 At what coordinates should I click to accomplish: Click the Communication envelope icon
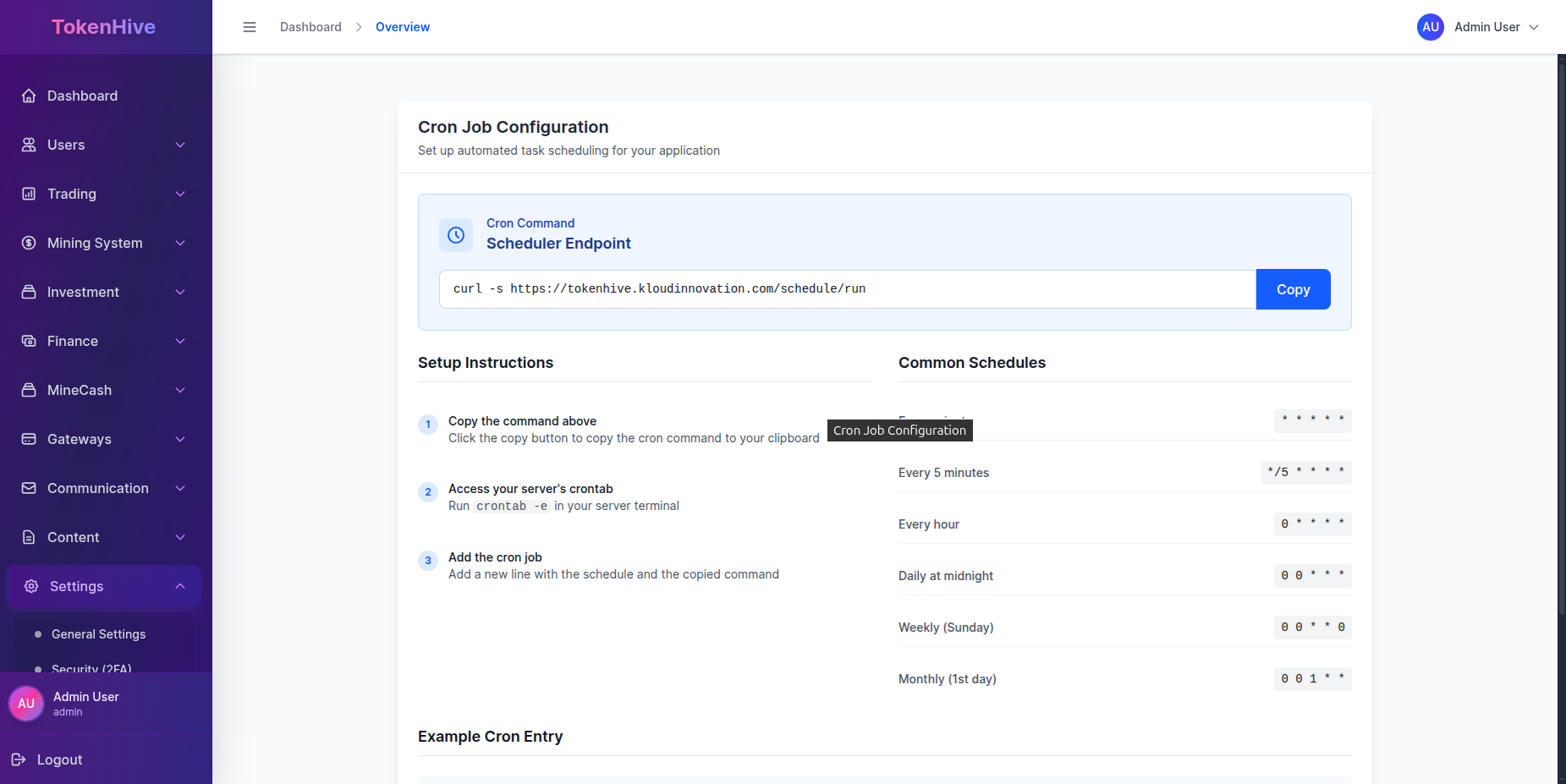pyautogui.click(x=29, y=488)
